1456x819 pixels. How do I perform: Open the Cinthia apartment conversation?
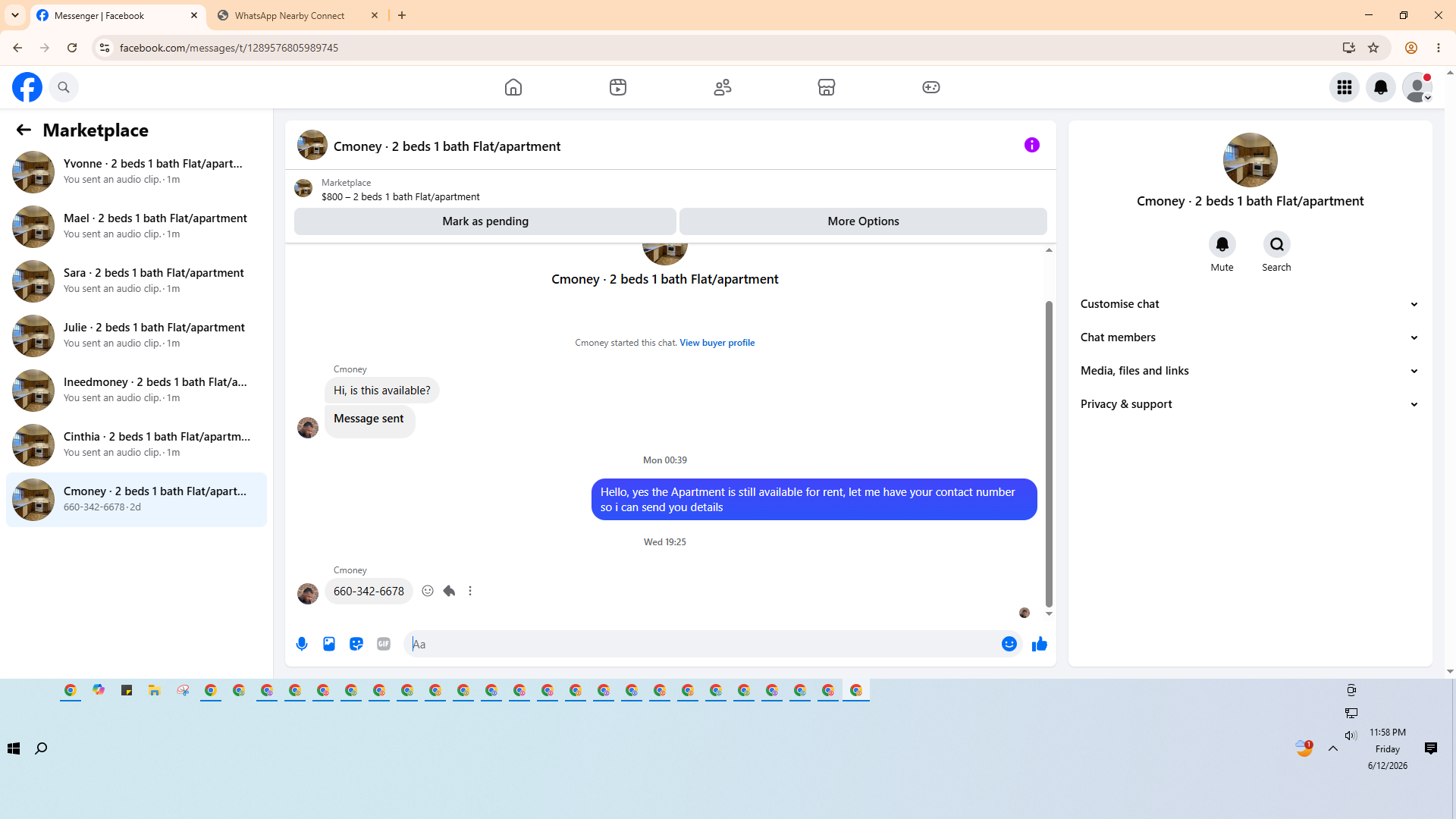pyautogui.click(x=136, y=445)
